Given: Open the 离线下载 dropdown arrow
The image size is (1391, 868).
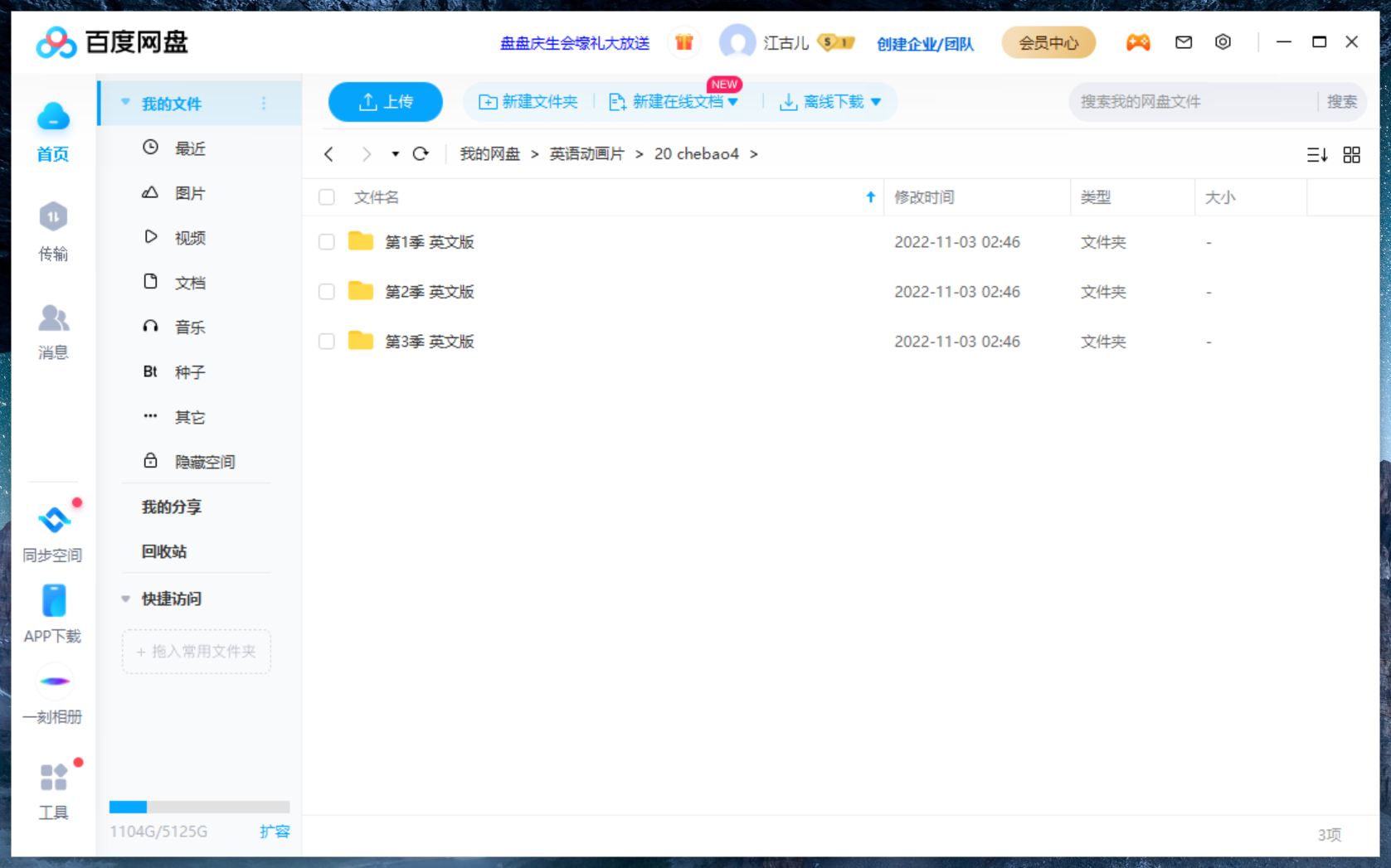Looking at the screenshot, I should [x=878, y=101].
